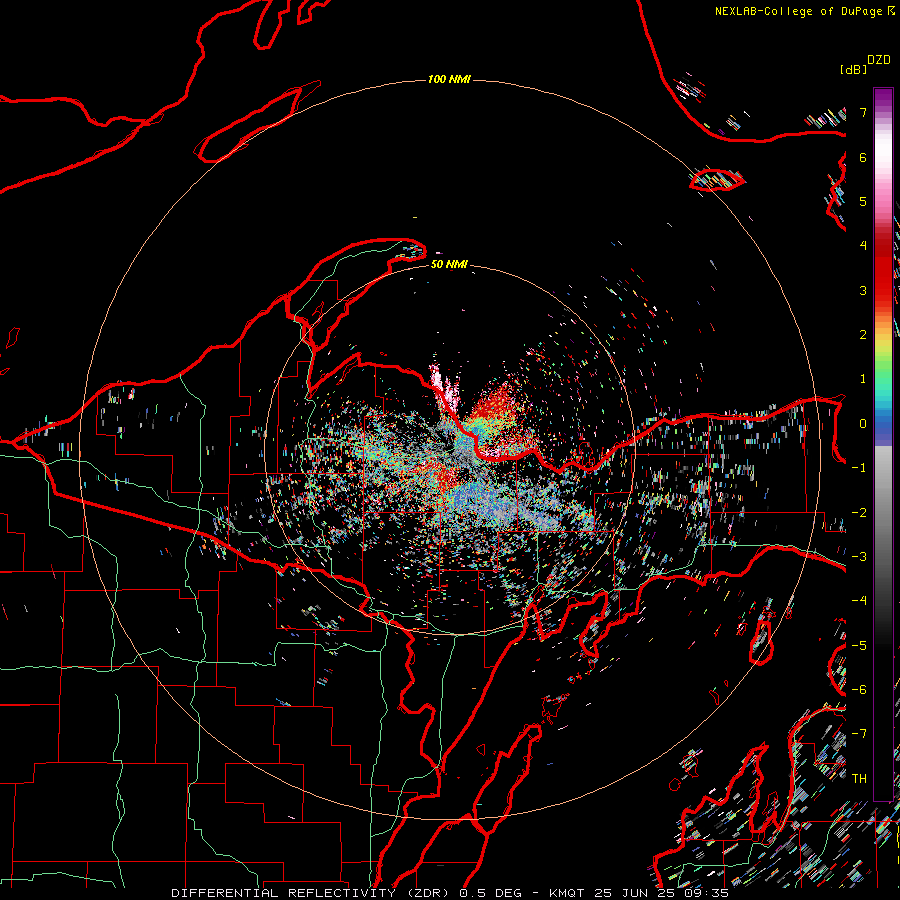Pick the "-5" tick label on the scale
900x900 pixels.
[x=859, y=646]
